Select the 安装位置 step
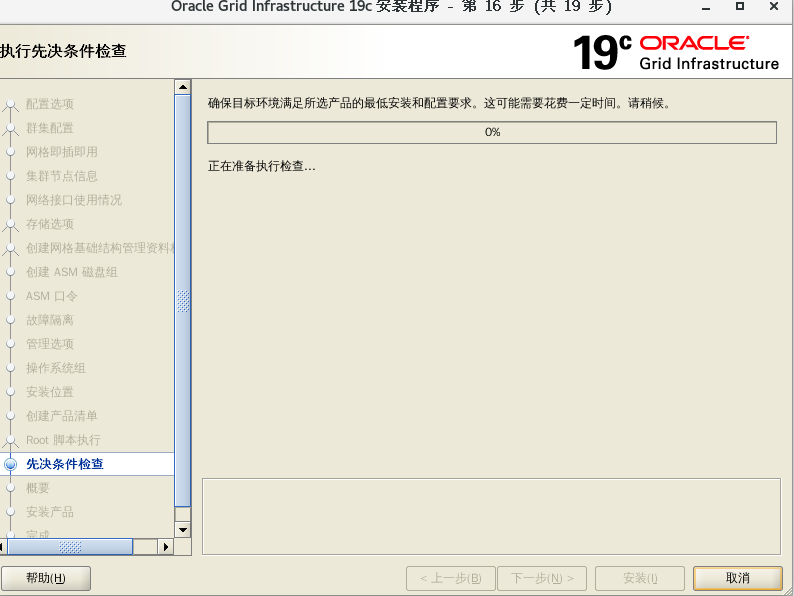 click(x=50, y=392)
